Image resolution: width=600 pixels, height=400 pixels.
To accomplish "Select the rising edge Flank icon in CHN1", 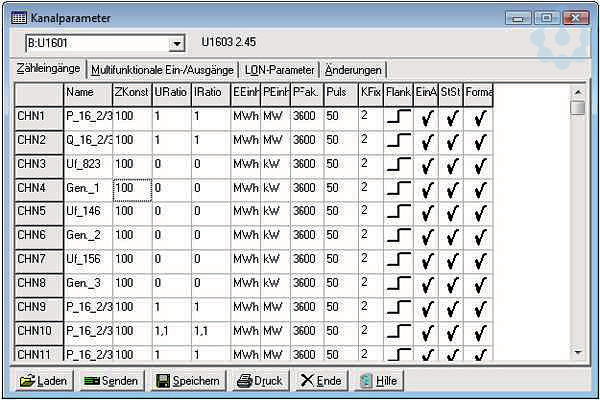I will click(x=398, y=116).
